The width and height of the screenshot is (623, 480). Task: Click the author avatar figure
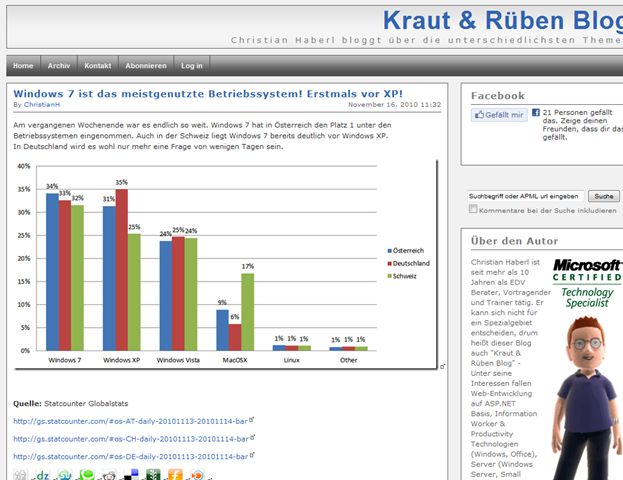click(586, 397)
